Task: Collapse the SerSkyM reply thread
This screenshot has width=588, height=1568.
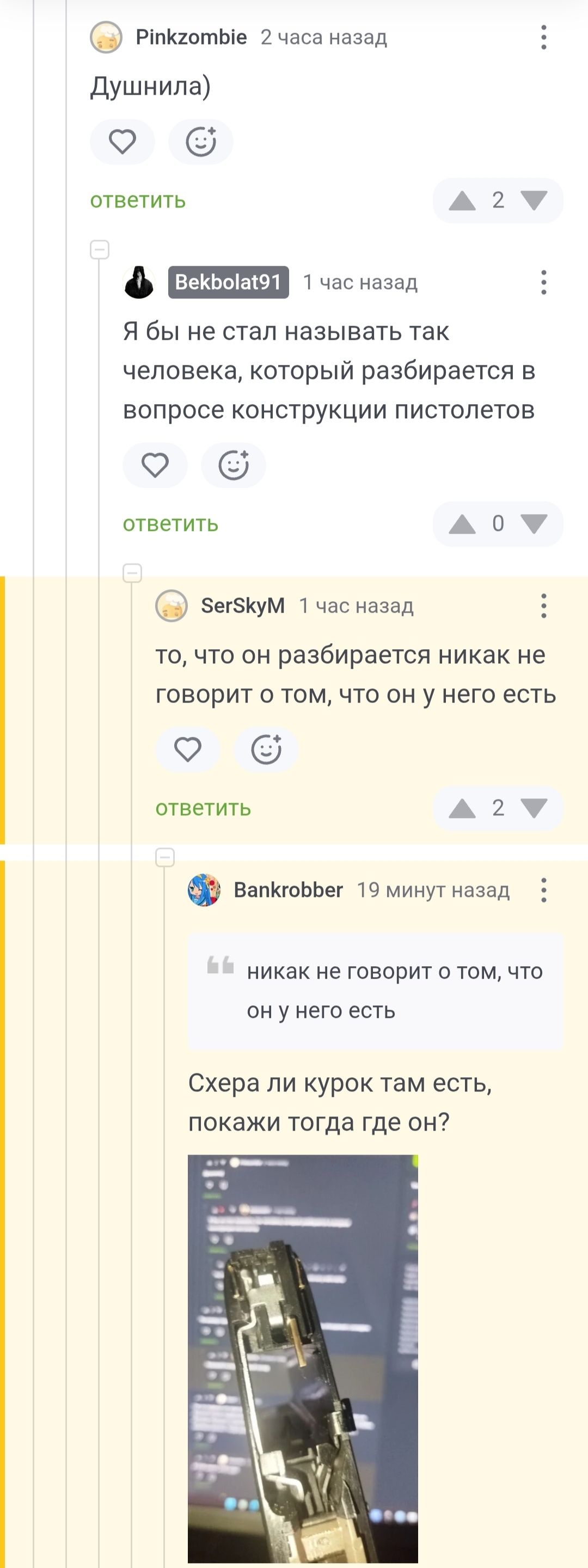Action: (x=133, y=573)
